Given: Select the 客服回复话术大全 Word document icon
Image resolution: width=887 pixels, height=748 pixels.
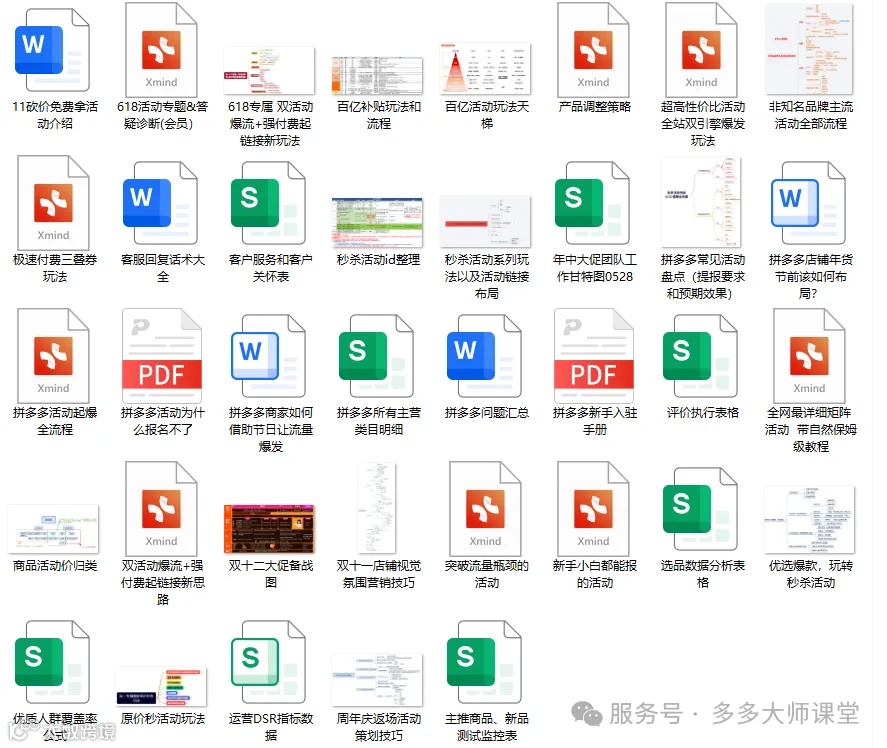Looking at the screenshot, I should coord(161,203).
